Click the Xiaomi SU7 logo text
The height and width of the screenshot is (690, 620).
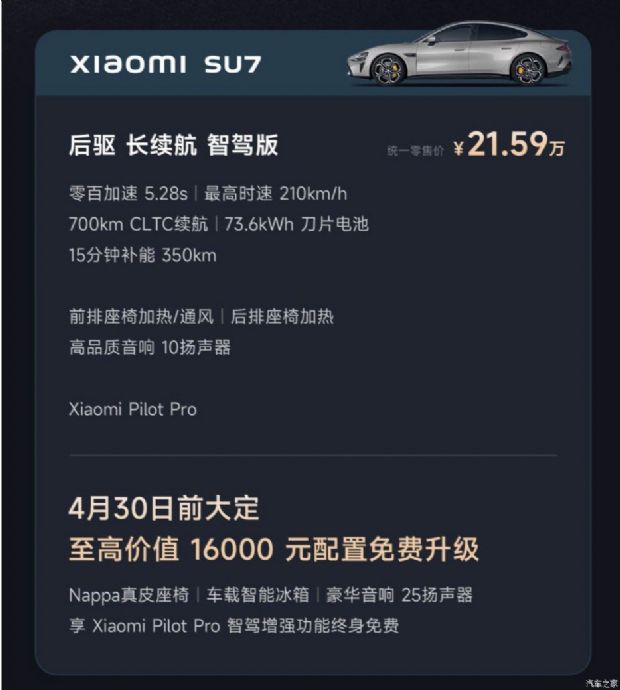(165, 64)
